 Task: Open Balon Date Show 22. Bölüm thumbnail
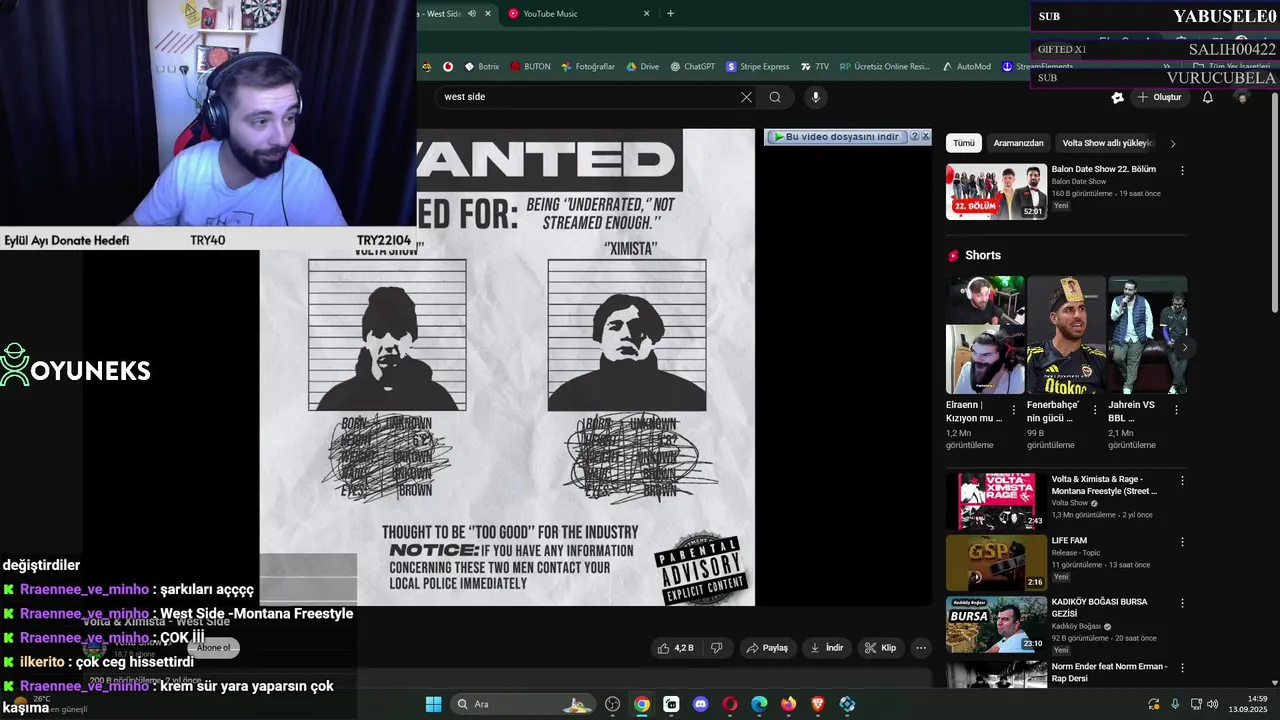tap(996, 192)
